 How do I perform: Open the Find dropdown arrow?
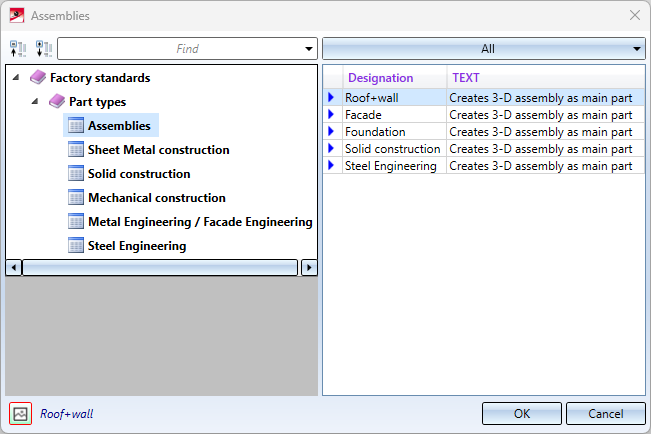click(x=308, y=49)
